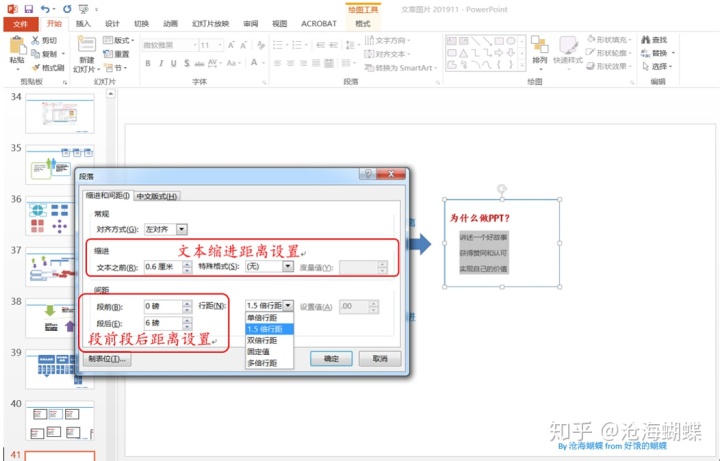Click the New Slide (新建幻灯片) icon

(86, 45)
